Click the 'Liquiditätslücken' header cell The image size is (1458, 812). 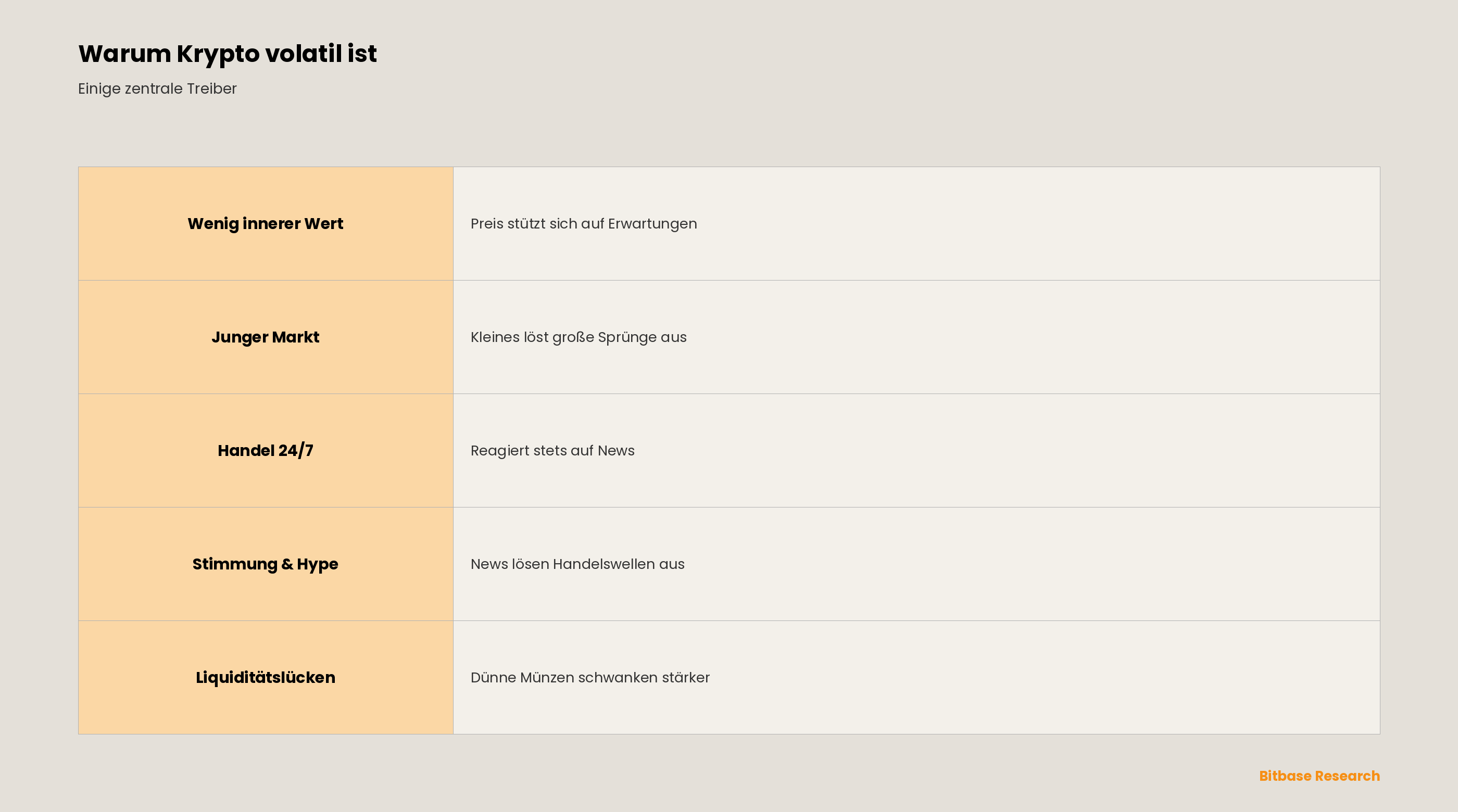tap(266, 677)
